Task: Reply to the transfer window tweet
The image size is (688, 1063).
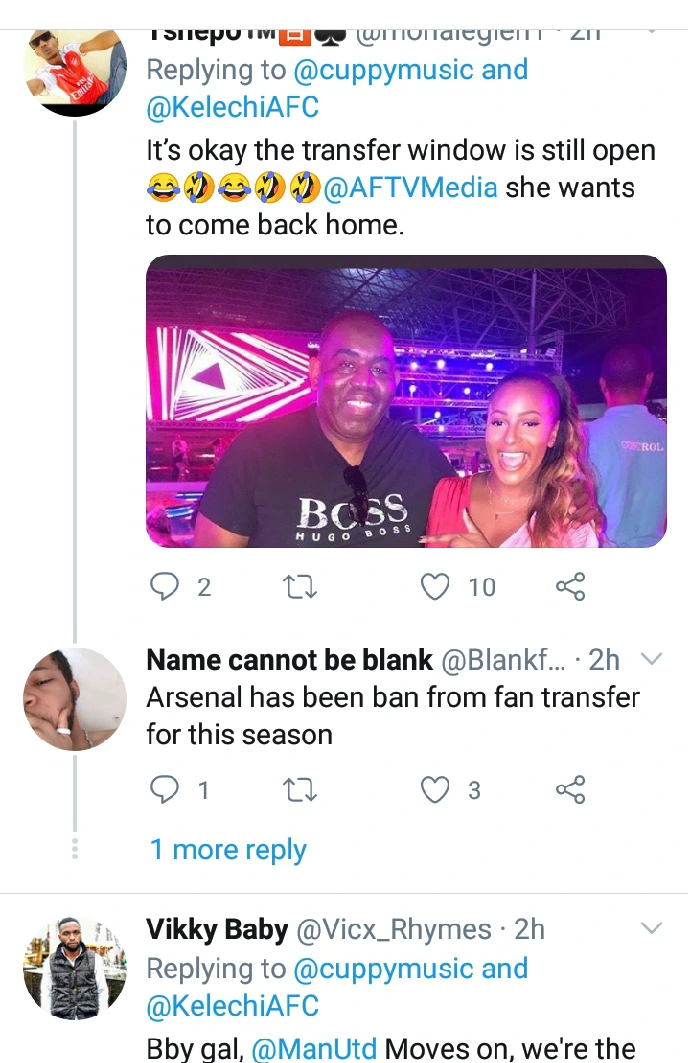Action: click(164, 587)
